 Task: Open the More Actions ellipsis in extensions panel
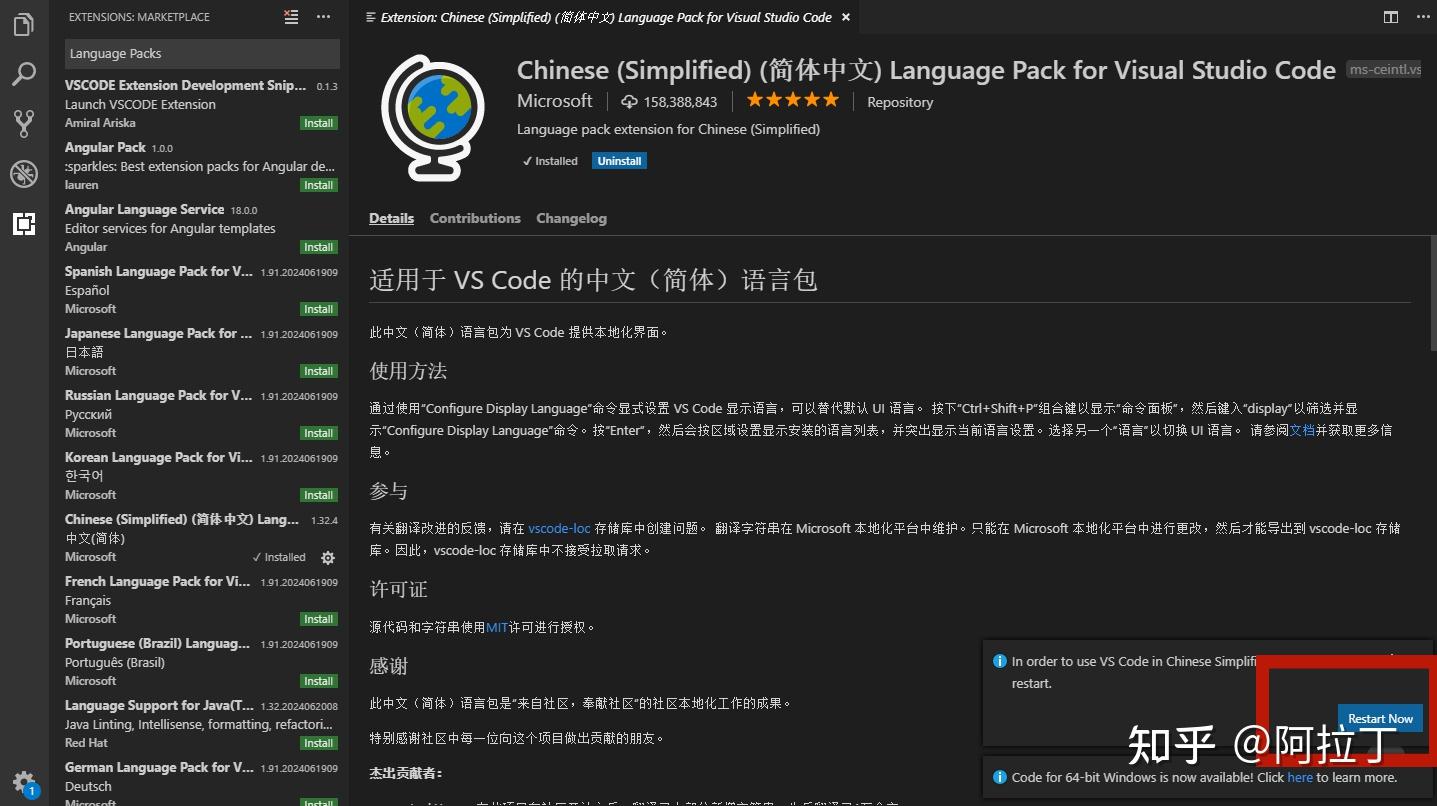pos(323,16)
